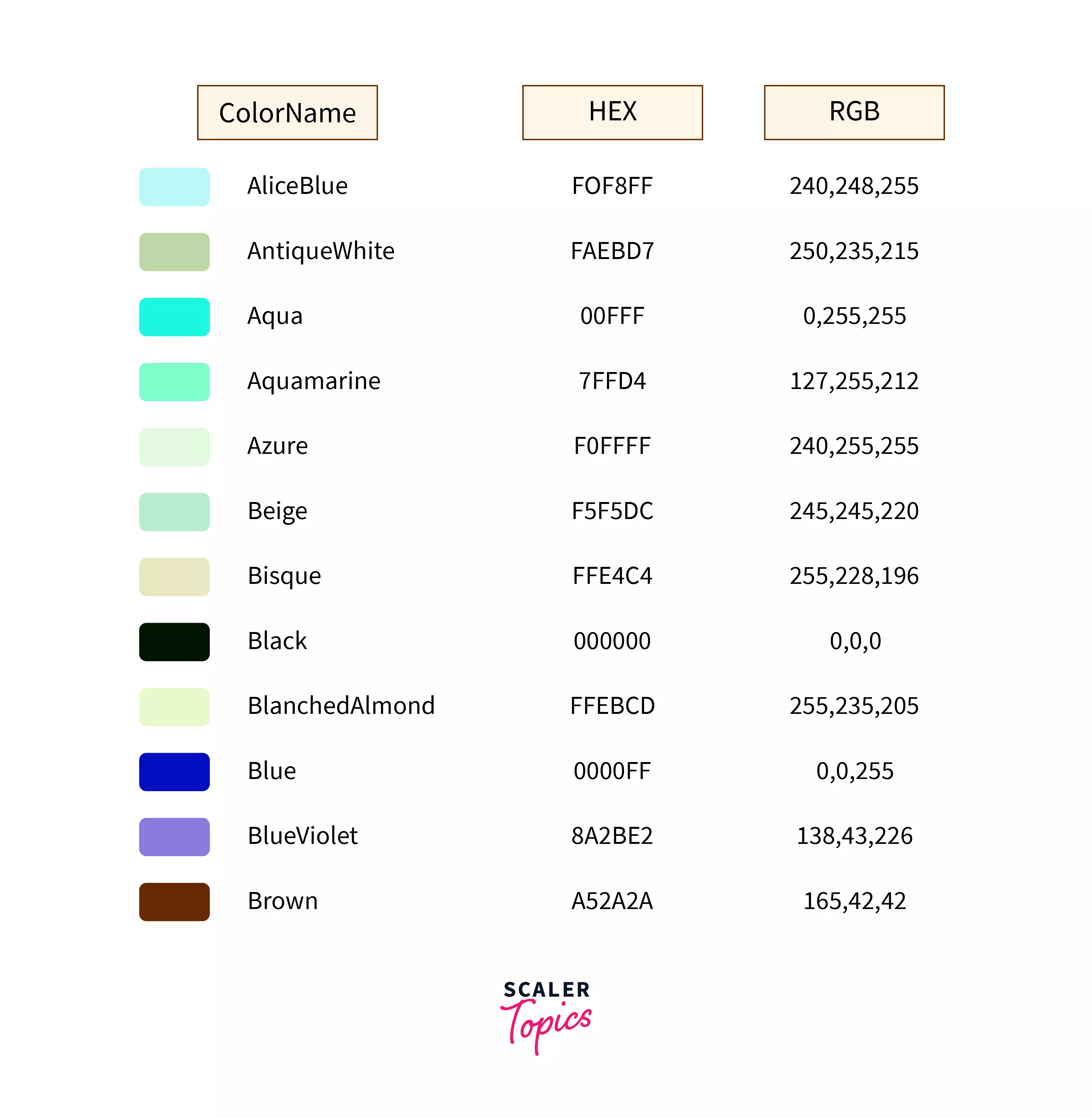Click the Aquamarine color swatch
Image resolution: width=1092 pixels, height=1118 pixels.
[174, 382]
